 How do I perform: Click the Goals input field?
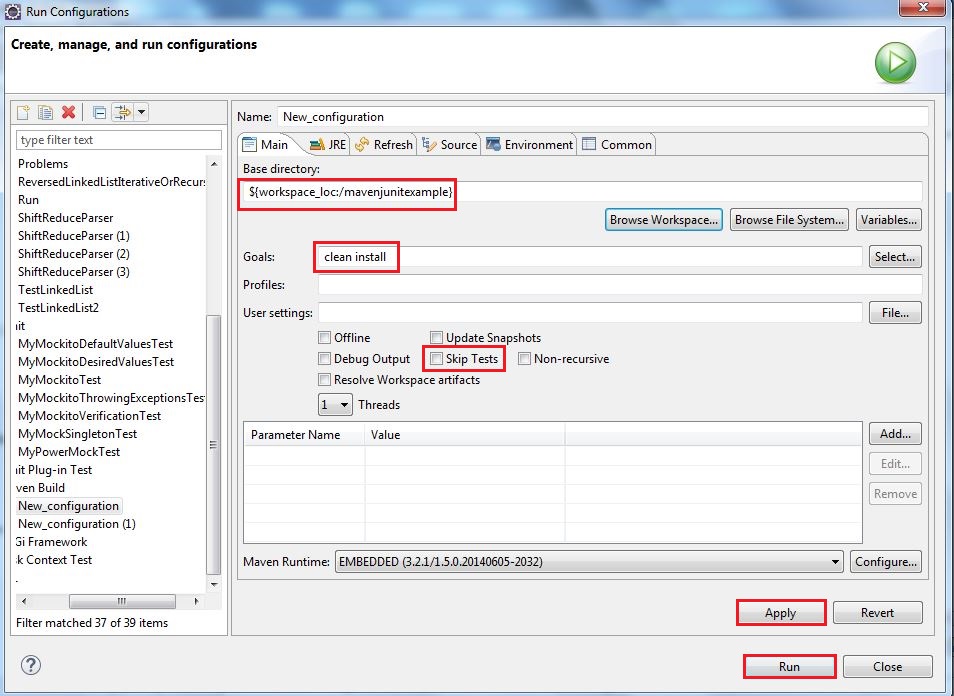588,257
